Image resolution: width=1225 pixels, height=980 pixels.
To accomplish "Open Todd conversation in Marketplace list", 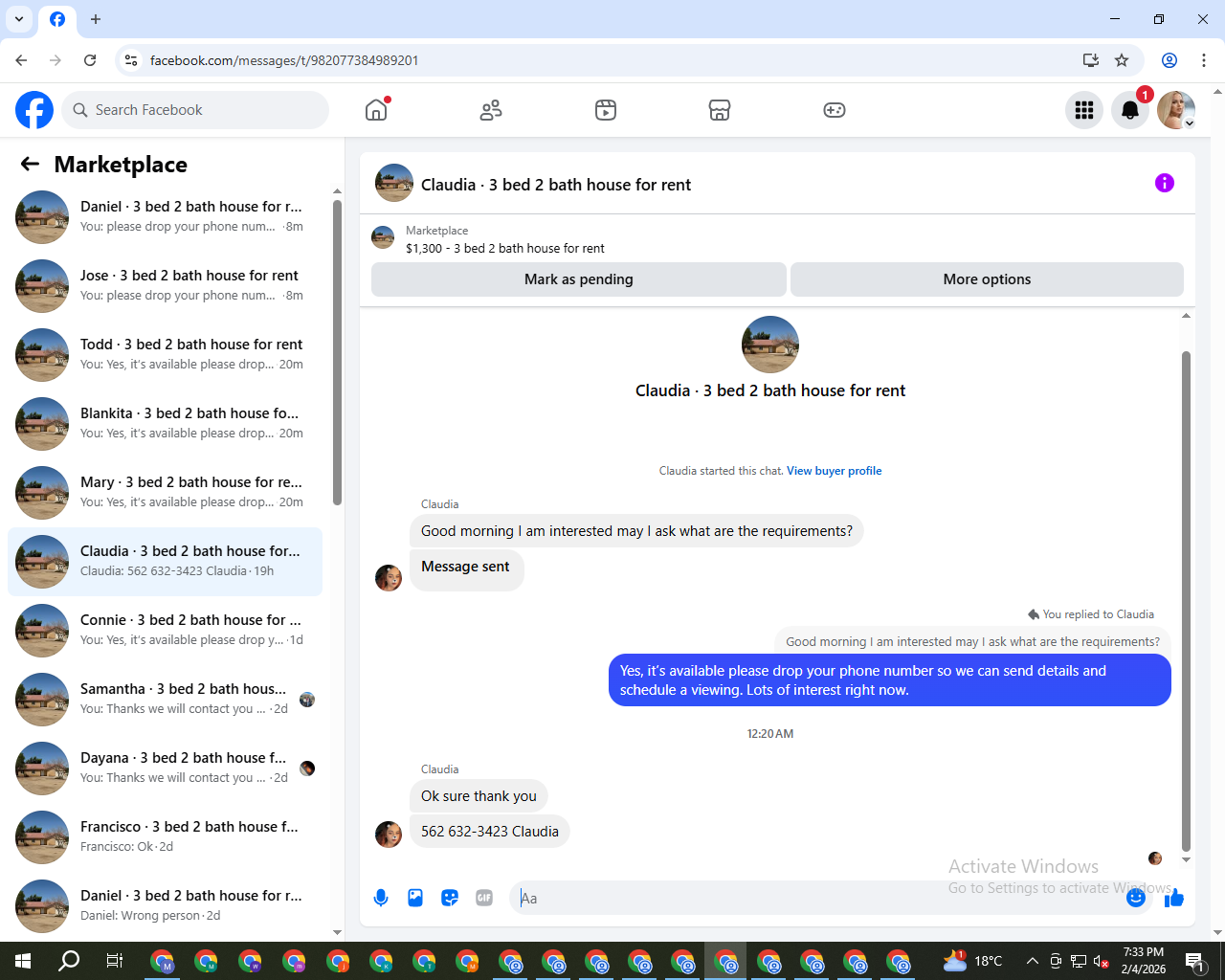I will [165, 355].
